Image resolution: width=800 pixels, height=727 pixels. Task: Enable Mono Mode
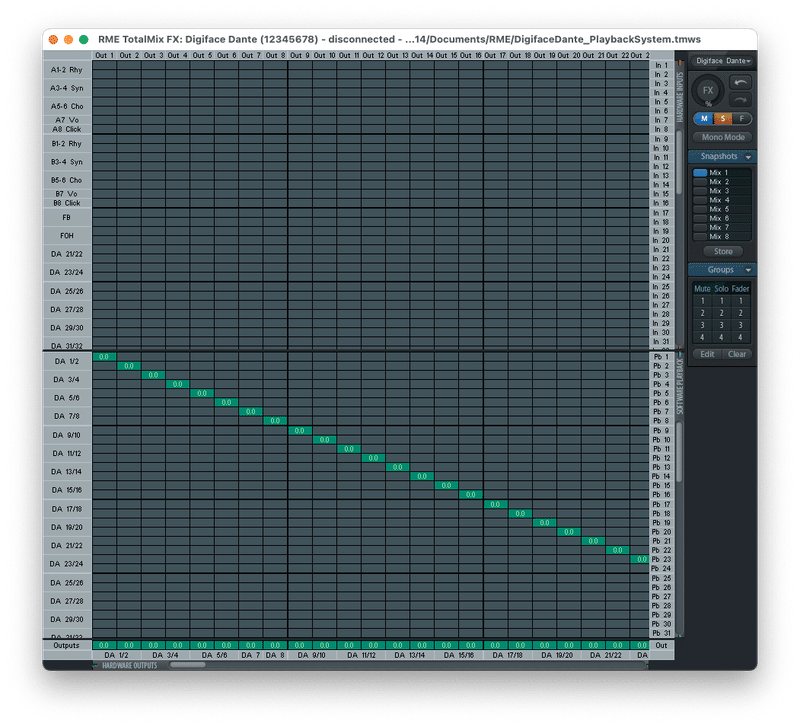click(722, 137)
